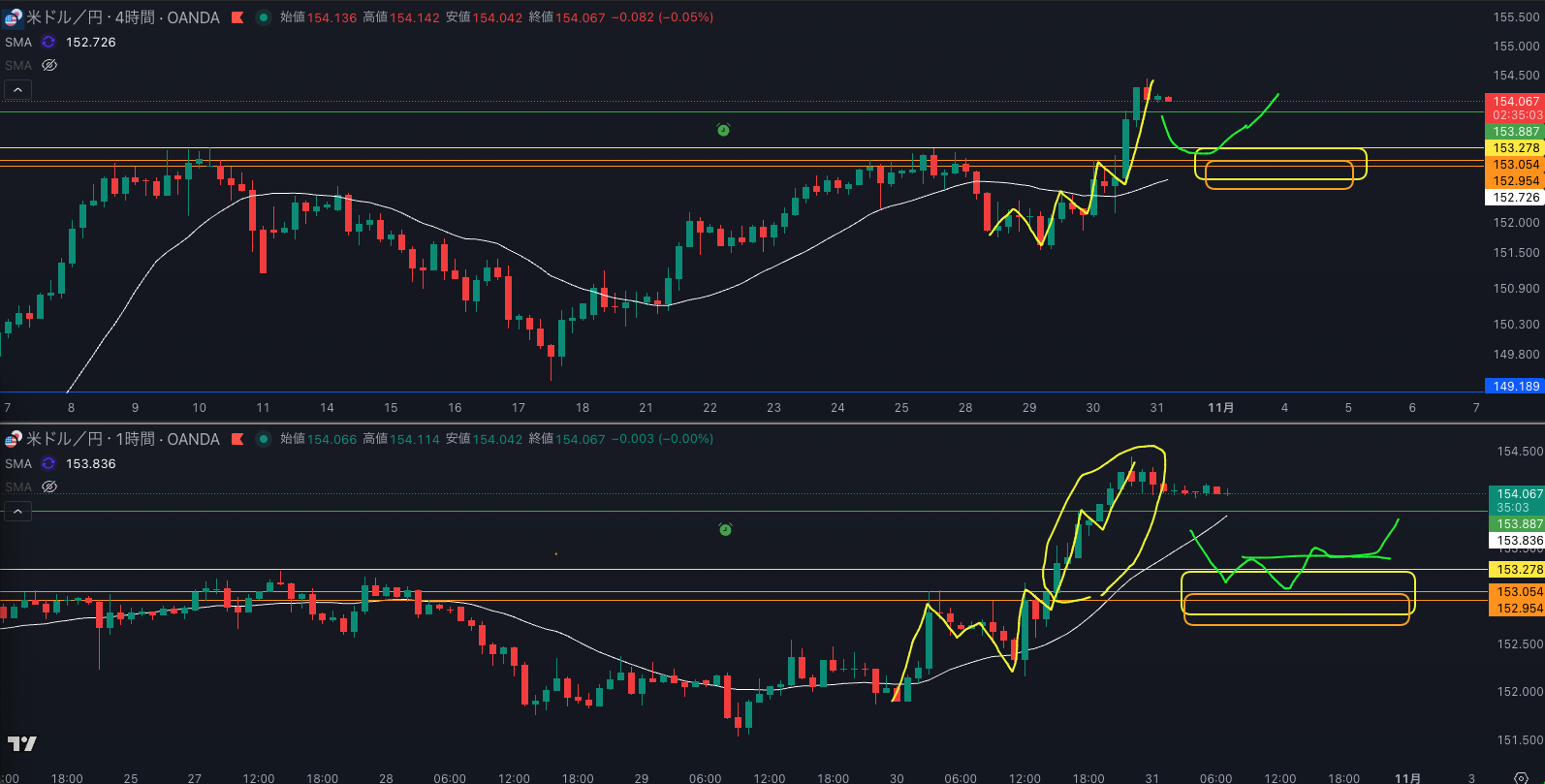1545x784 pixels.
Task: Show the hidden SMA on 4-hour chart
Action: pyautogui.click(x=49, y=66)
